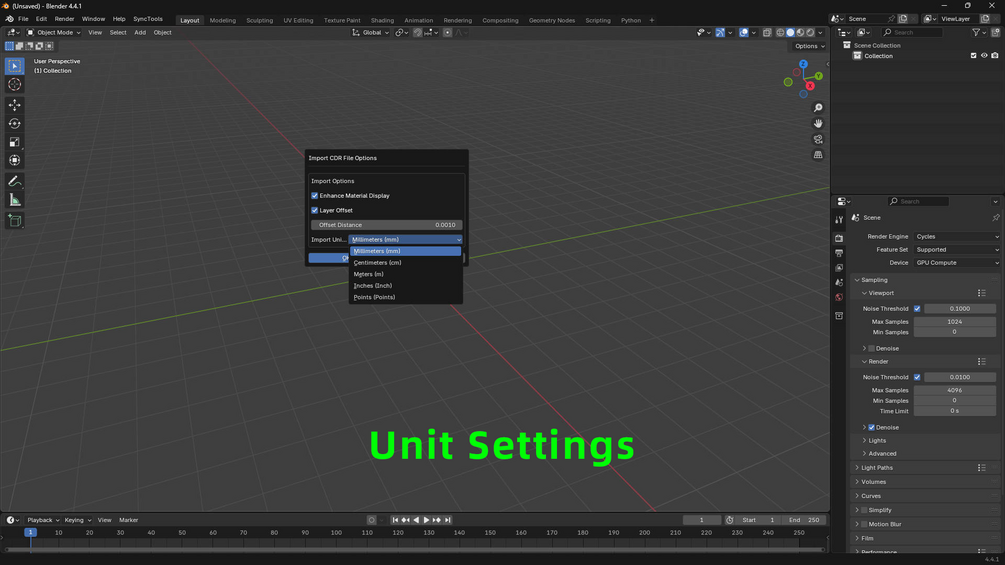Open the Tool properties tab
Screen dimensions: 1005x565
(839, 220)
